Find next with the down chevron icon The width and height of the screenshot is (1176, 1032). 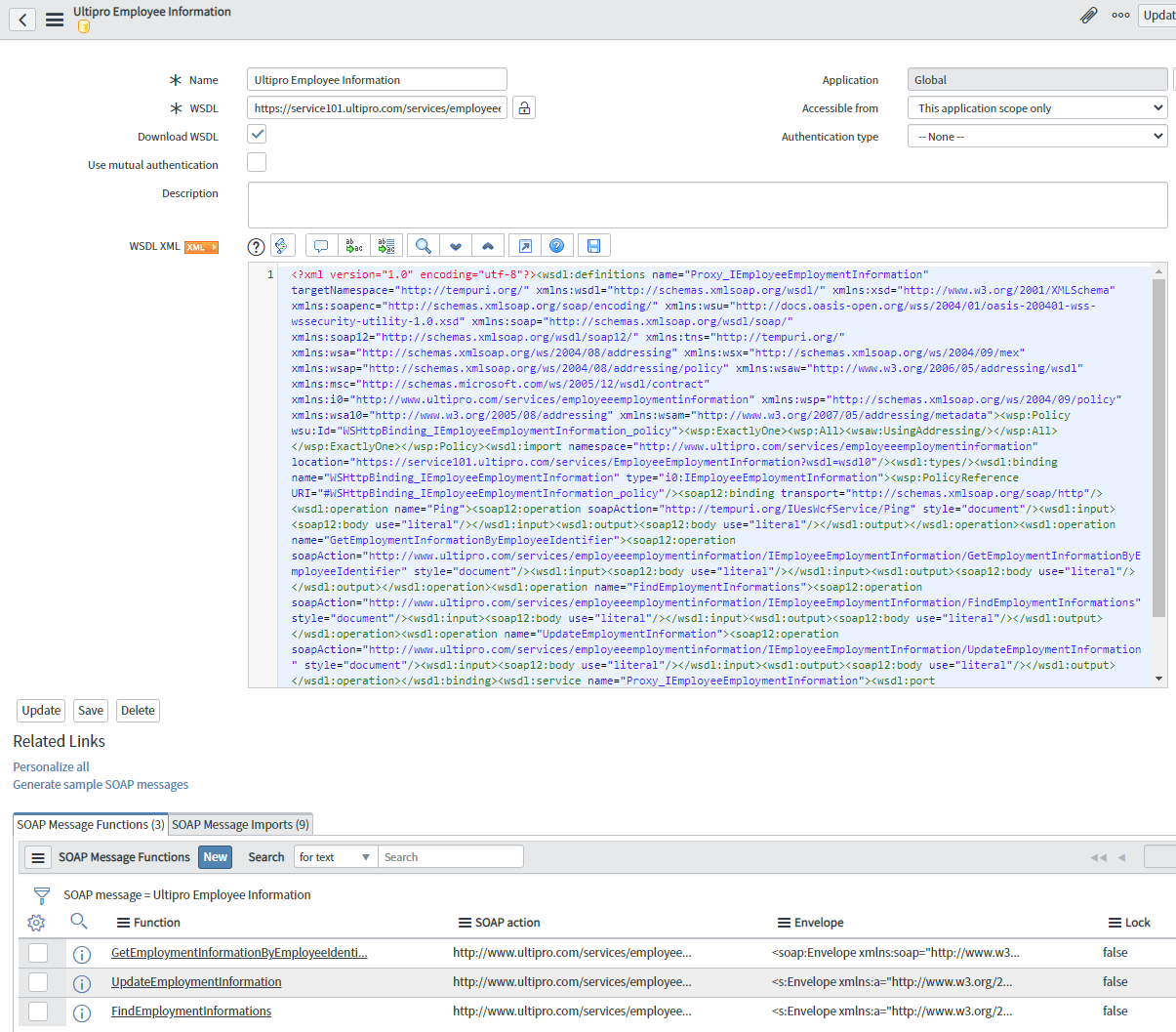pos(456,246)
